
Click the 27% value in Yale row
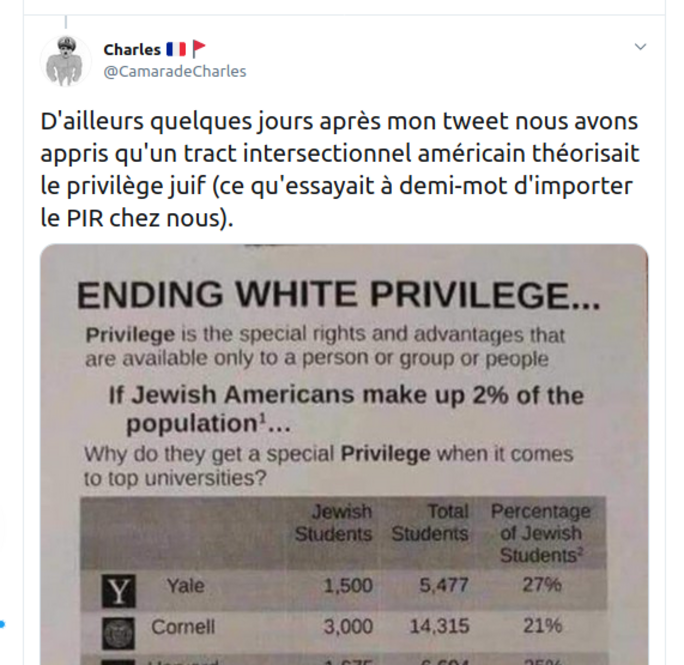tap(542, 584)
